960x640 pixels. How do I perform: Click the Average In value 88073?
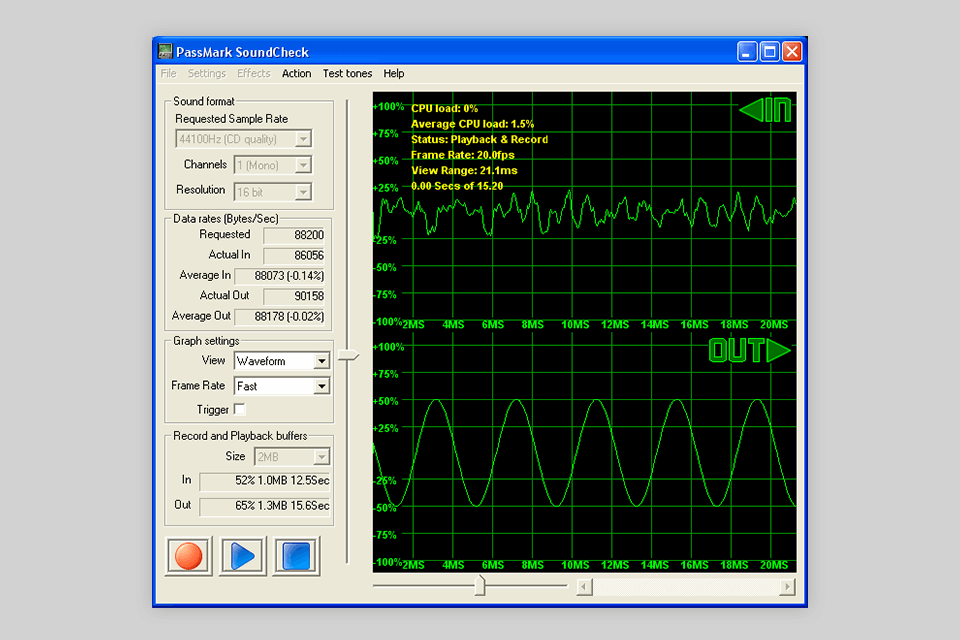click(280, 276)
